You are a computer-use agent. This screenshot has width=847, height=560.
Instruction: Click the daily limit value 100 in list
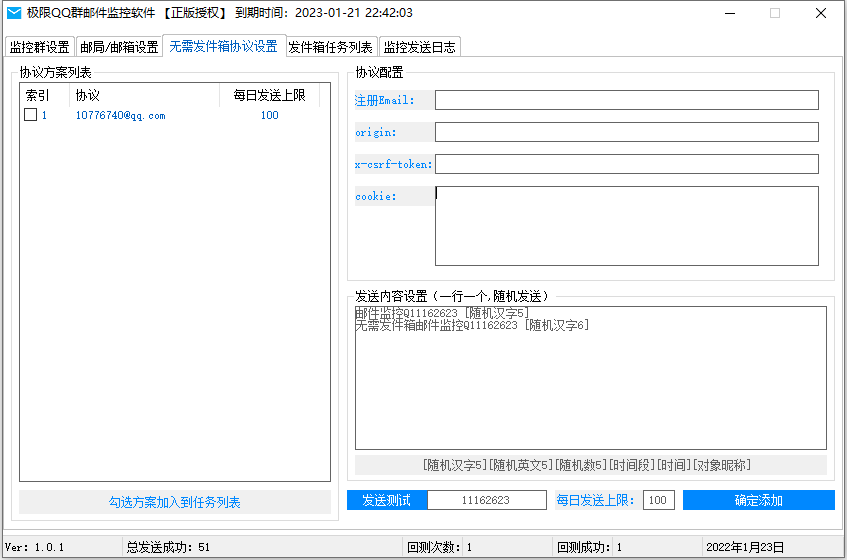pyautogui.click(x=270, y=115)
